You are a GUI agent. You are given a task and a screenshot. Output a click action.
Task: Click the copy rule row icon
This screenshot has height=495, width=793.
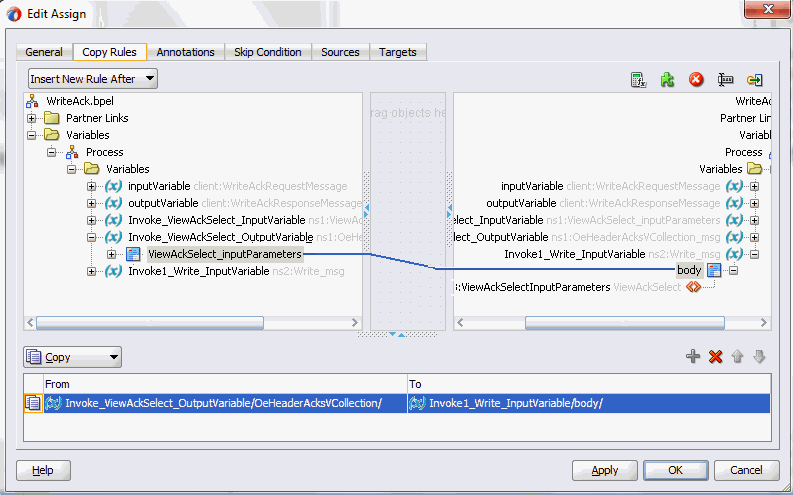(x=33, y=403)
